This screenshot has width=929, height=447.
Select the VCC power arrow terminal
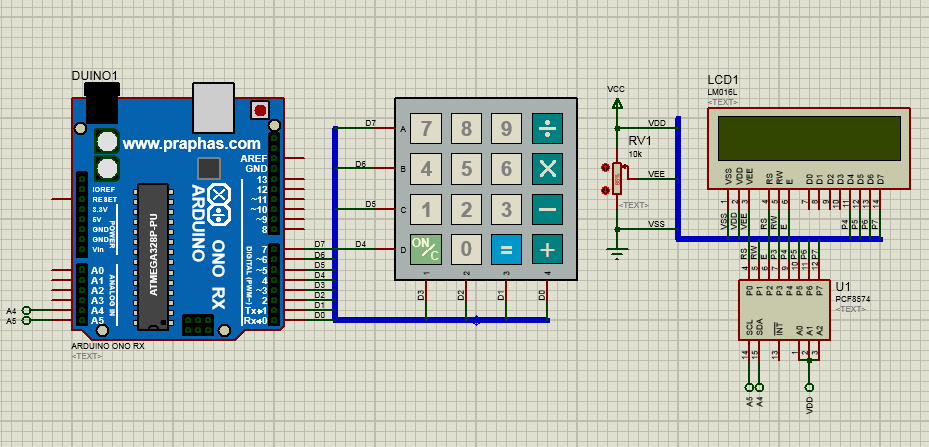pyautogui.click(x=617, y=104)
